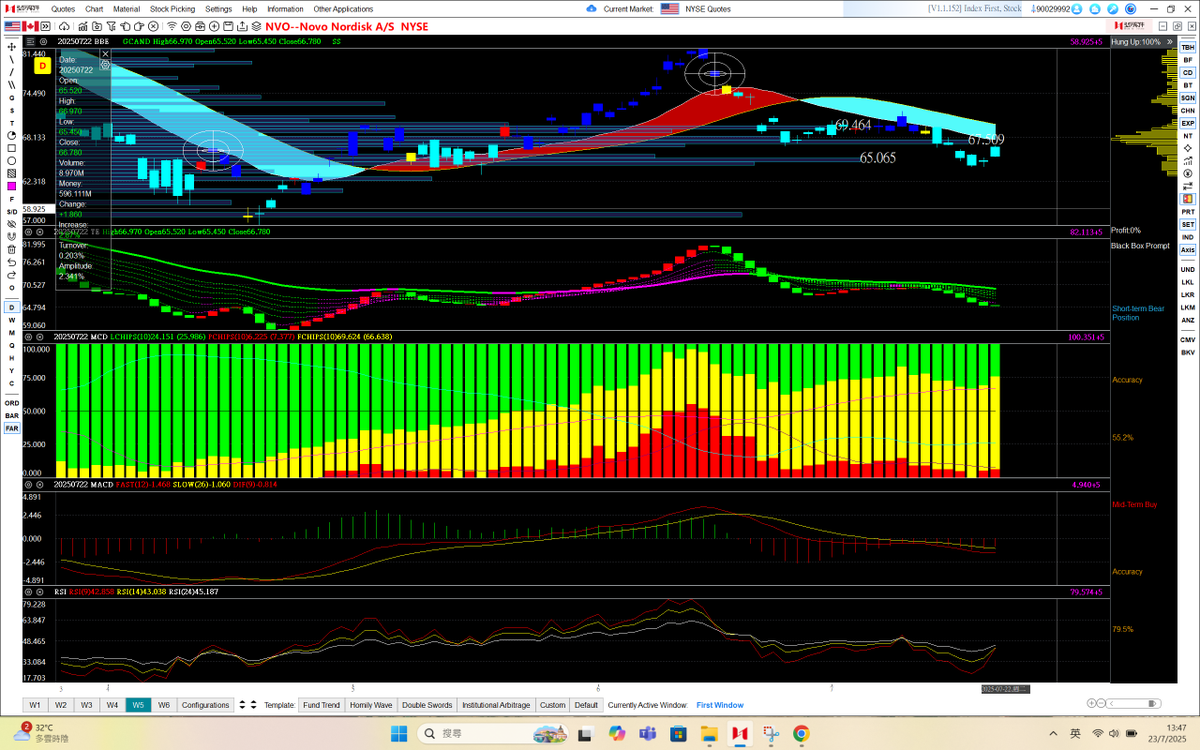Select the ORD chart mode
This screenshot has height=750, width=1200.
pos(11,402)
